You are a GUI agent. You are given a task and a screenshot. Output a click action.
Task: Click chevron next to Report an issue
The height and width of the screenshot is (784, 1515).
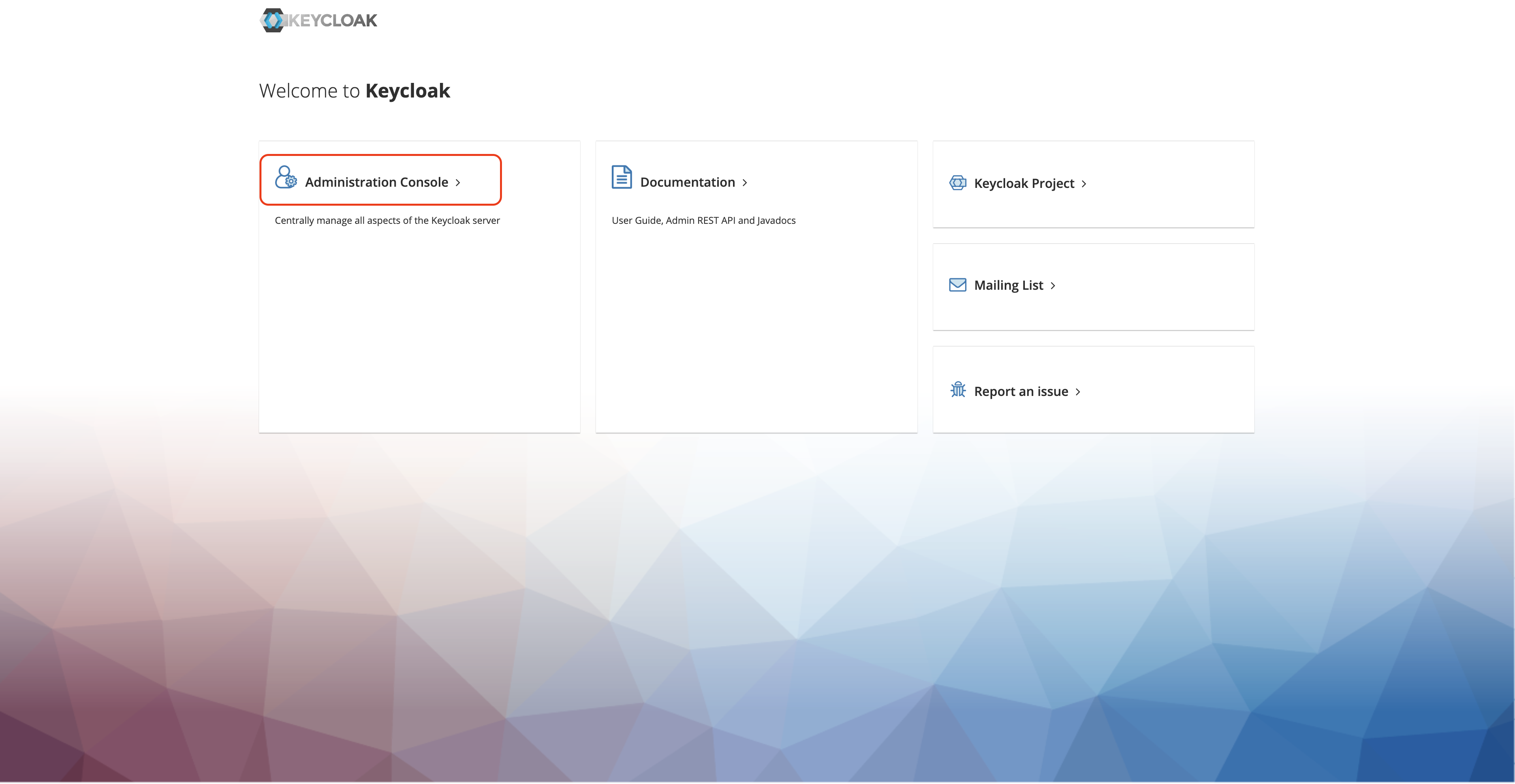tap(1077, 392)
